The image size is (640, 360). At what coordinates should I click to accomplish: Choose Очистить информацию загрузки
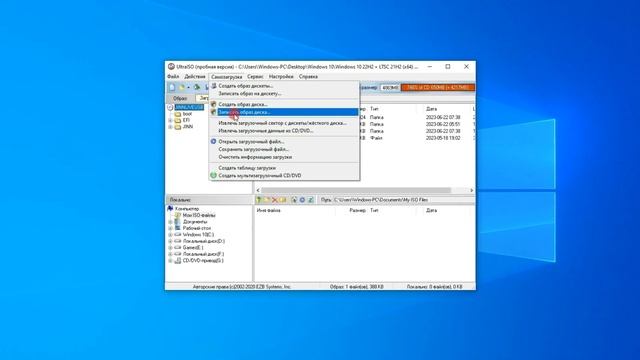tap(284, 157)
